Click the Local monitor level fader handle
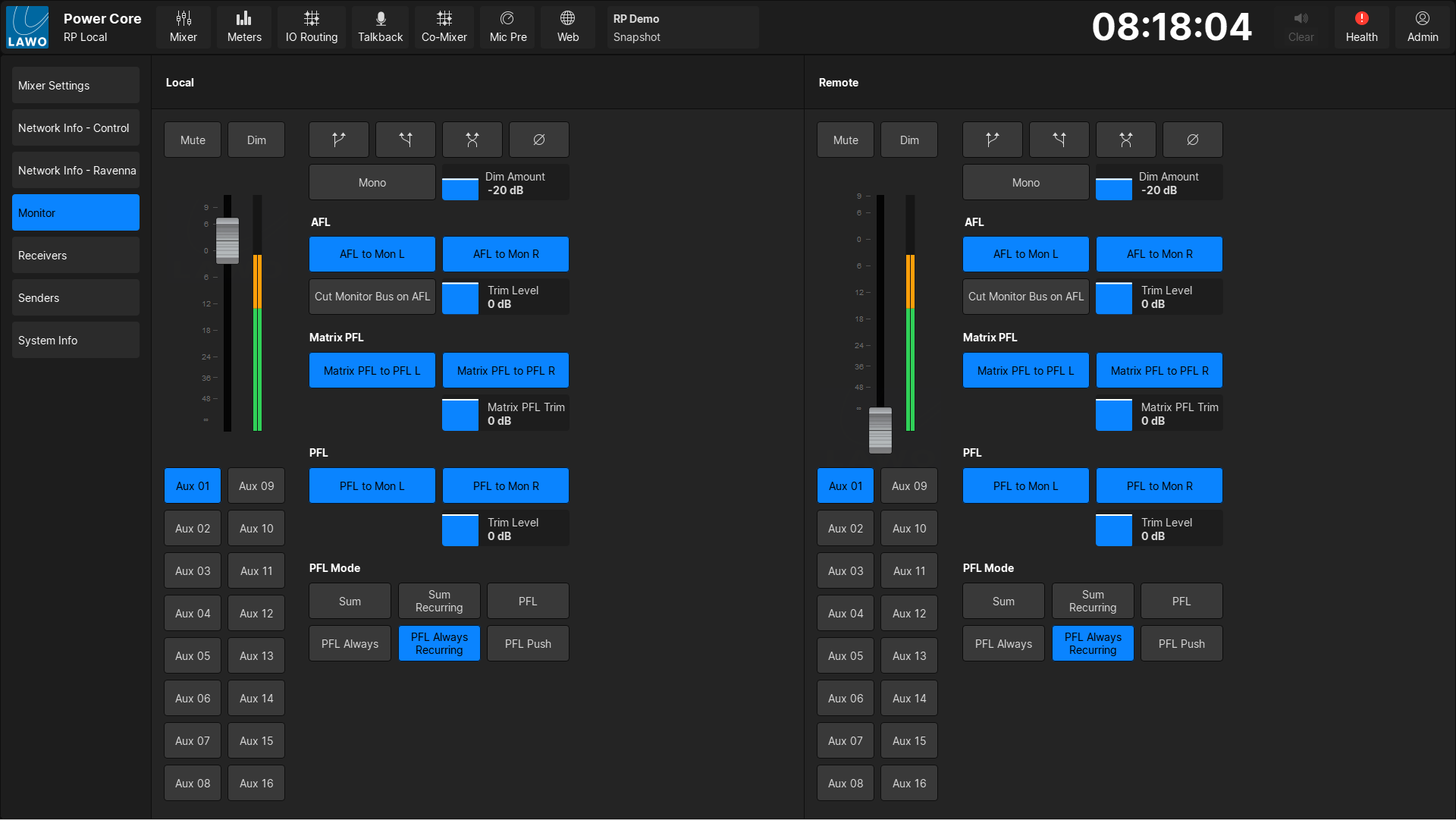Screen dimensions: 1456x820 point(227,240)
